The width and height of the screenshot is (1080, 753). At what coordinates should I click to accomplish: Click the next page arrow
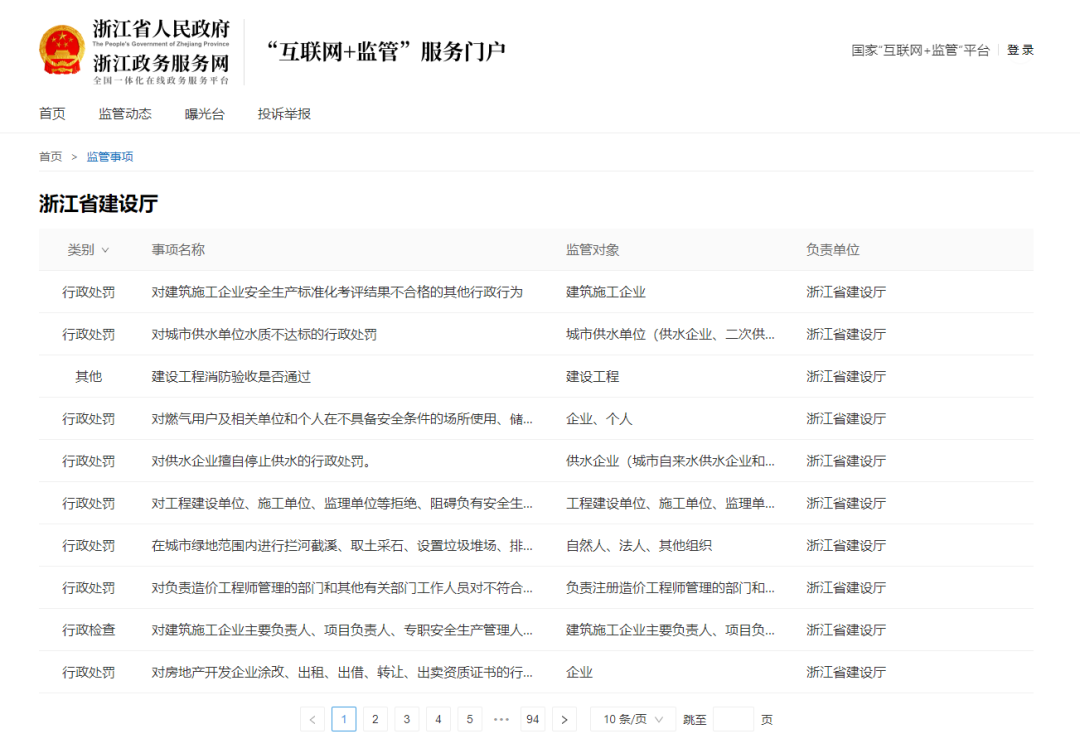point(564,719)
